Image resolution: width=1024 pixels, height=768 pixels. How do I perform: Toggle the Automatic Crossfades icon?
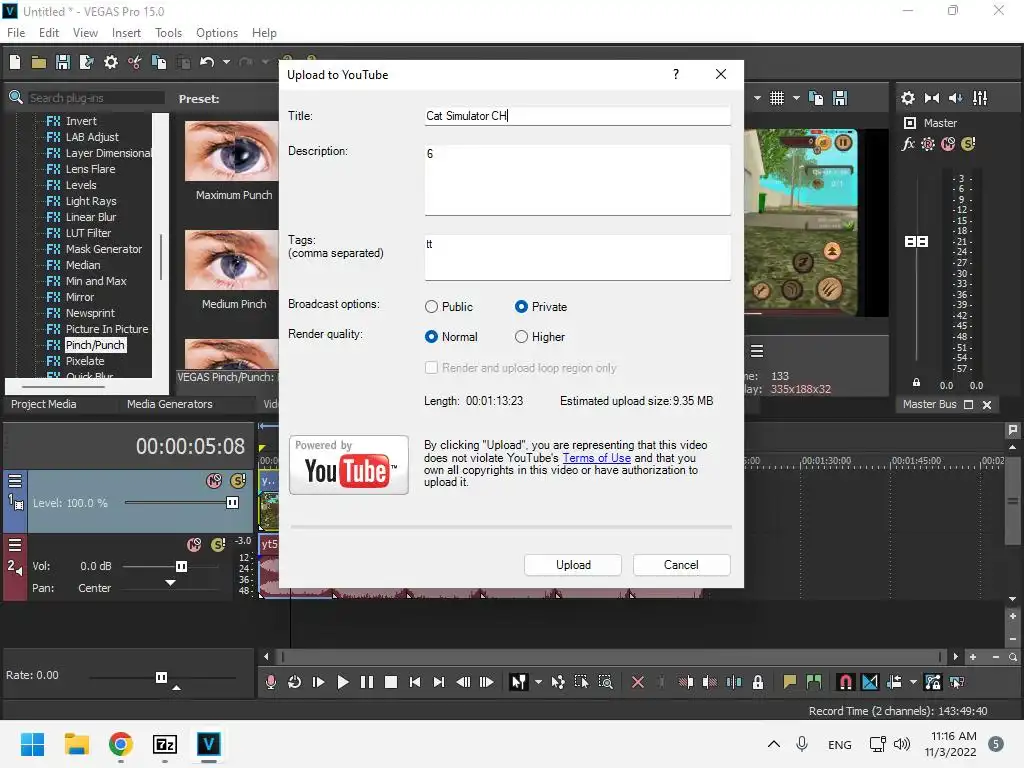(870, 682)
